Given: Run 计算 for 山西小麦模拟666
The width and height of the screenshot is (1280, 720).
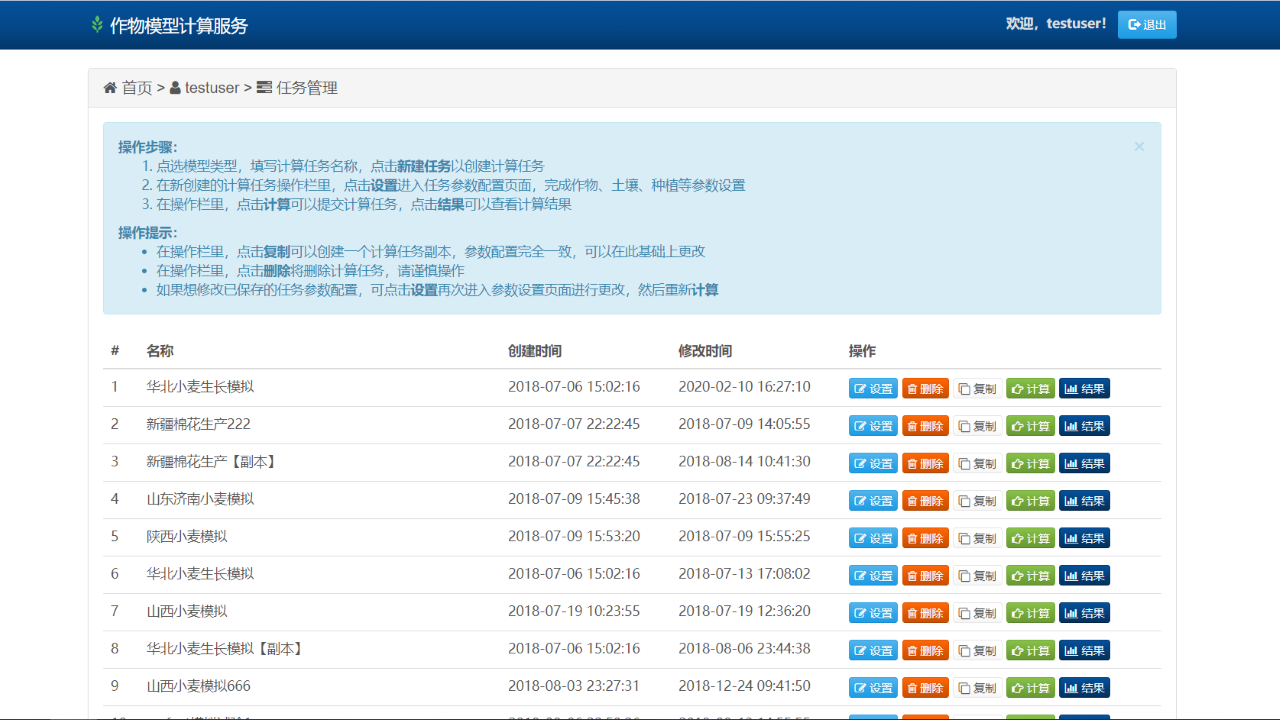Looking at the screenshot, I should [x=1030, y=688].
